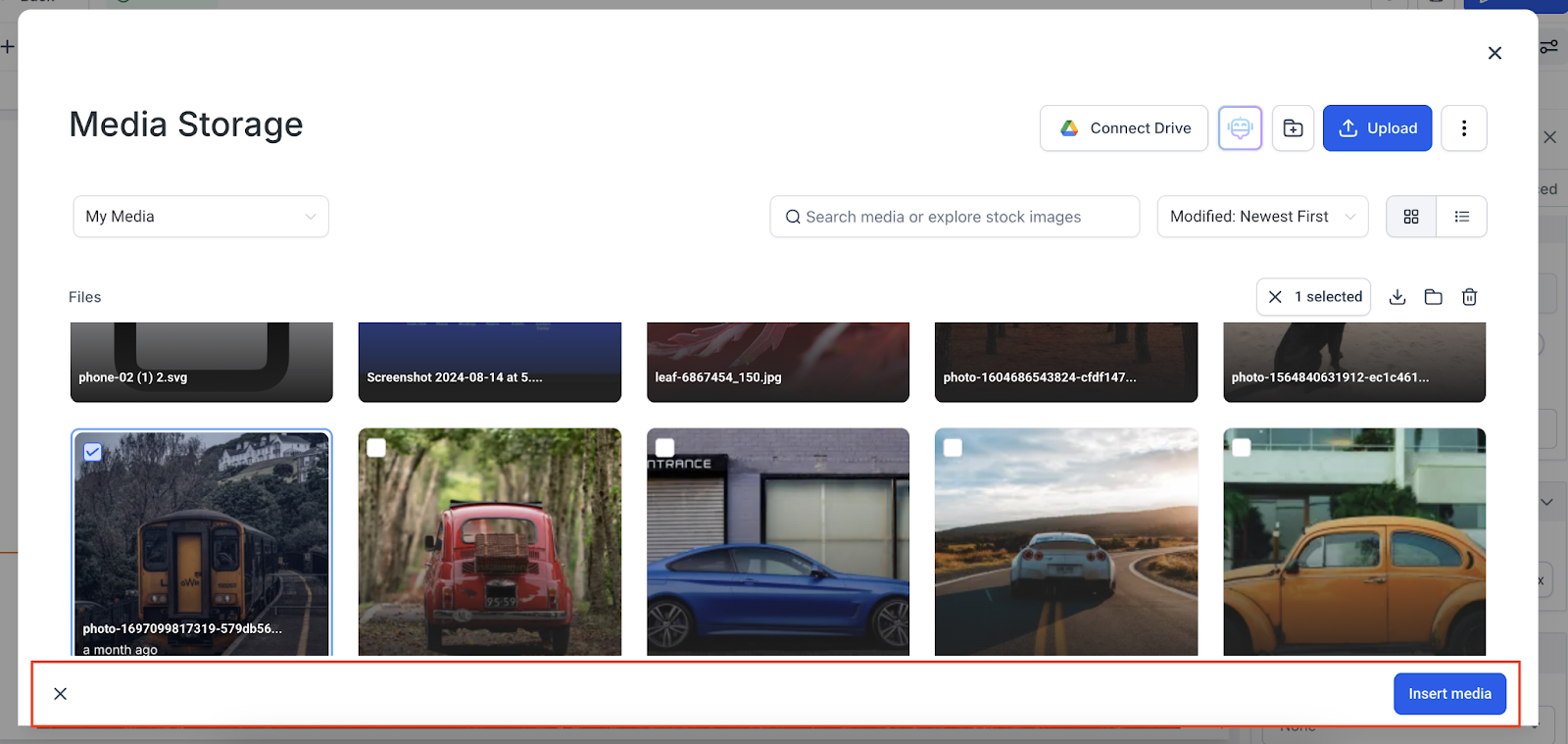Open the phone-02 (1) 2.svg thumbnail
1568x744 pixels.
202,362
